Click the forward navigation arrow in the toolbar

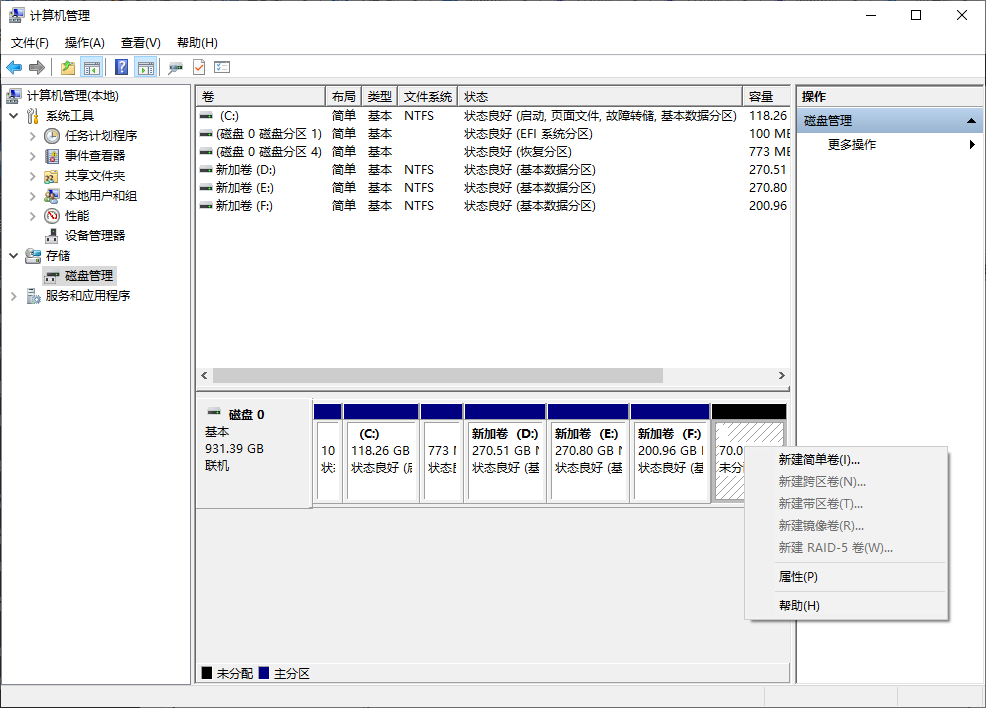[x=36, y=67]
